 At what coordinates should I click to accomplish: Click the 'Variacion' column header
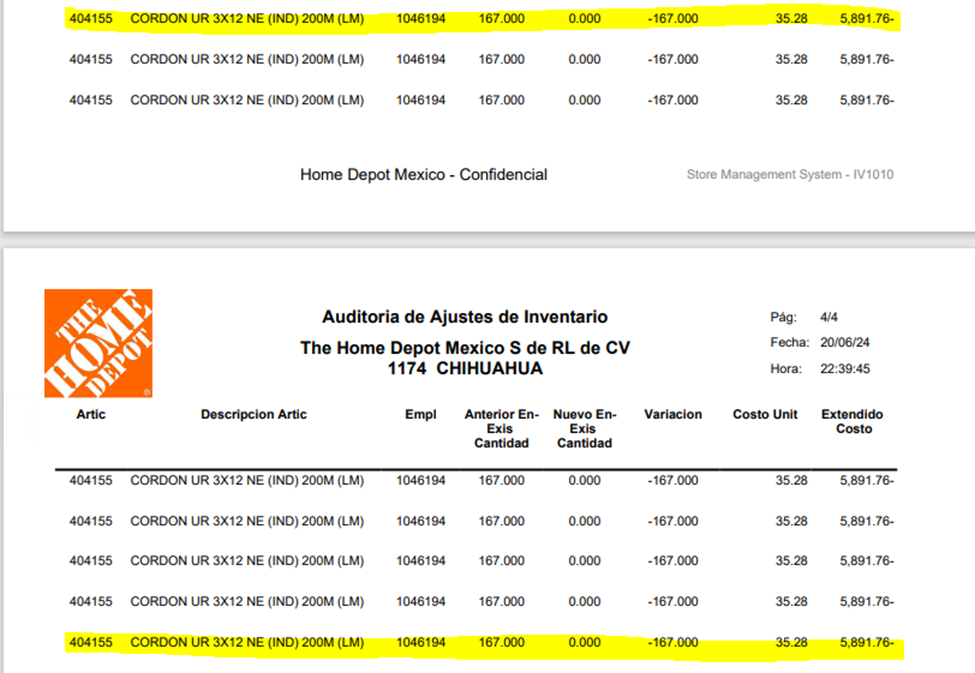(x=673, y=414)
